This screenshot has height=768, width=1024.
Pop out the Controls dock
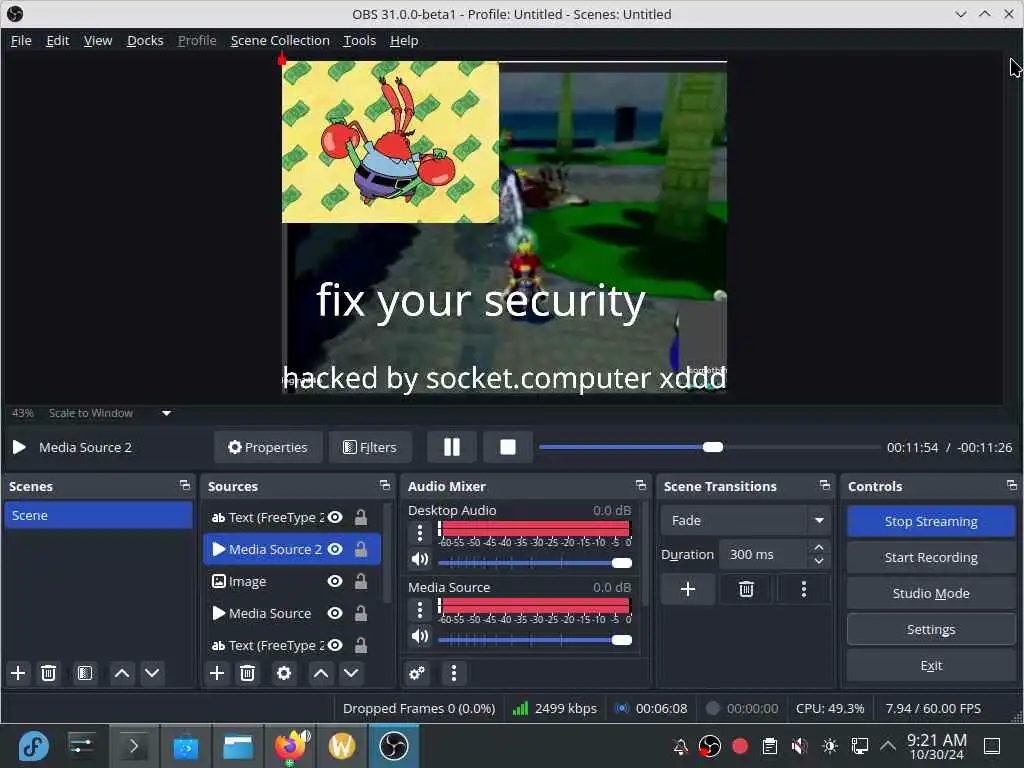click(1012, 485)
